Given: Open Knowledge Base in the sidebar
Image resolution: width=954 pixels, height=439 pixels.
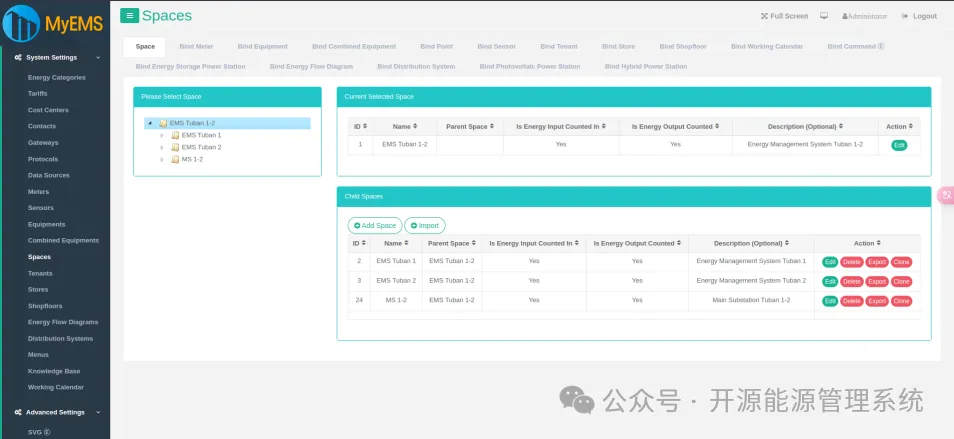Looking at the screenshot, I should pos(54,371).
